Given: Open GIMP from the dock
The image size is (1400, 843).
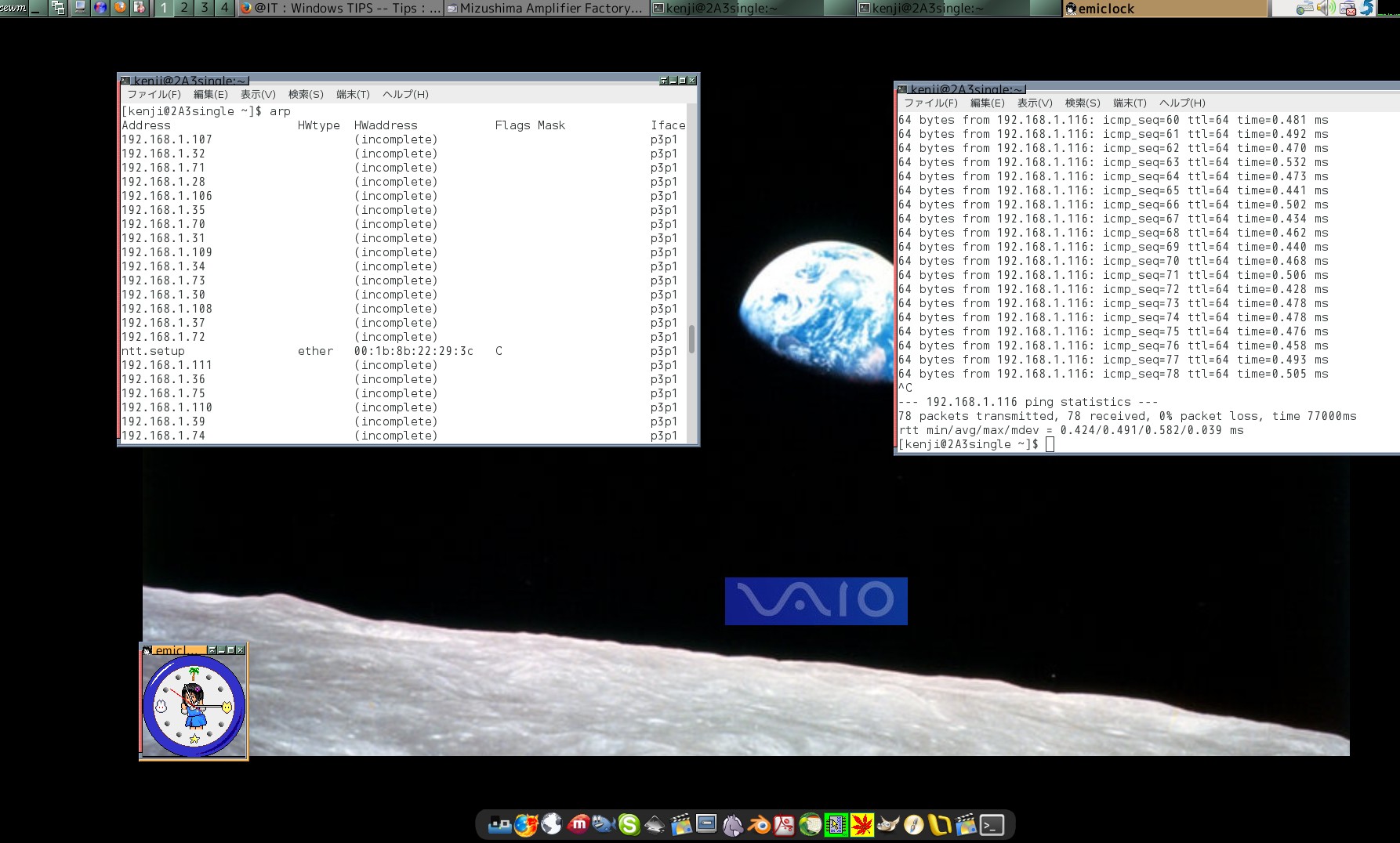Looking at the screenshot, I should click(887, 825).
